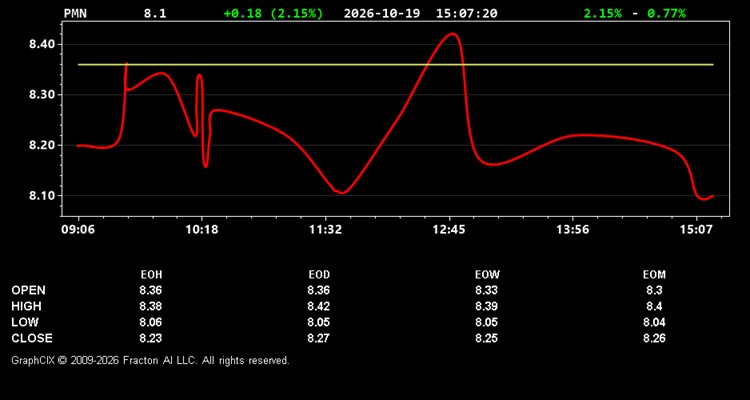750x400 pixels.
Task: Click EOW CLOSE value 8.25
Action: 486,338
